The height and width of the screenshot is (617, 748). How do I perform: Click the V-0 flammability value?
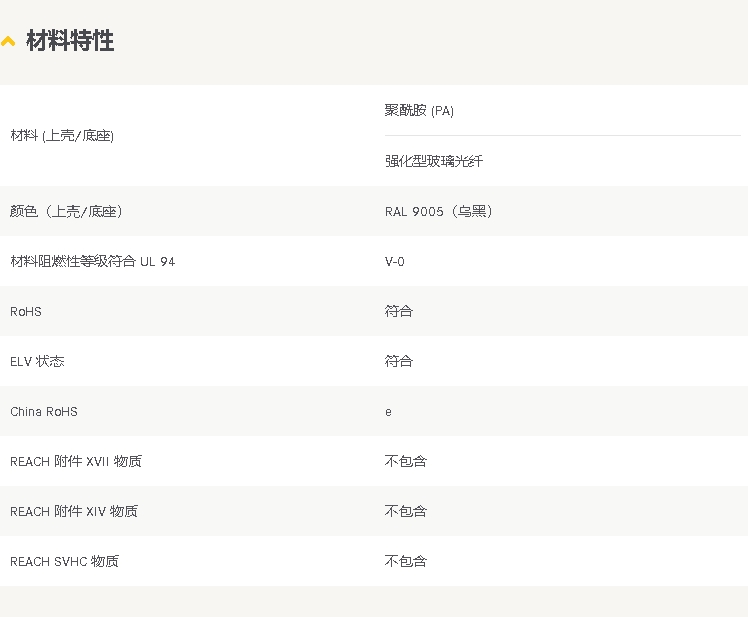point(395,261)
